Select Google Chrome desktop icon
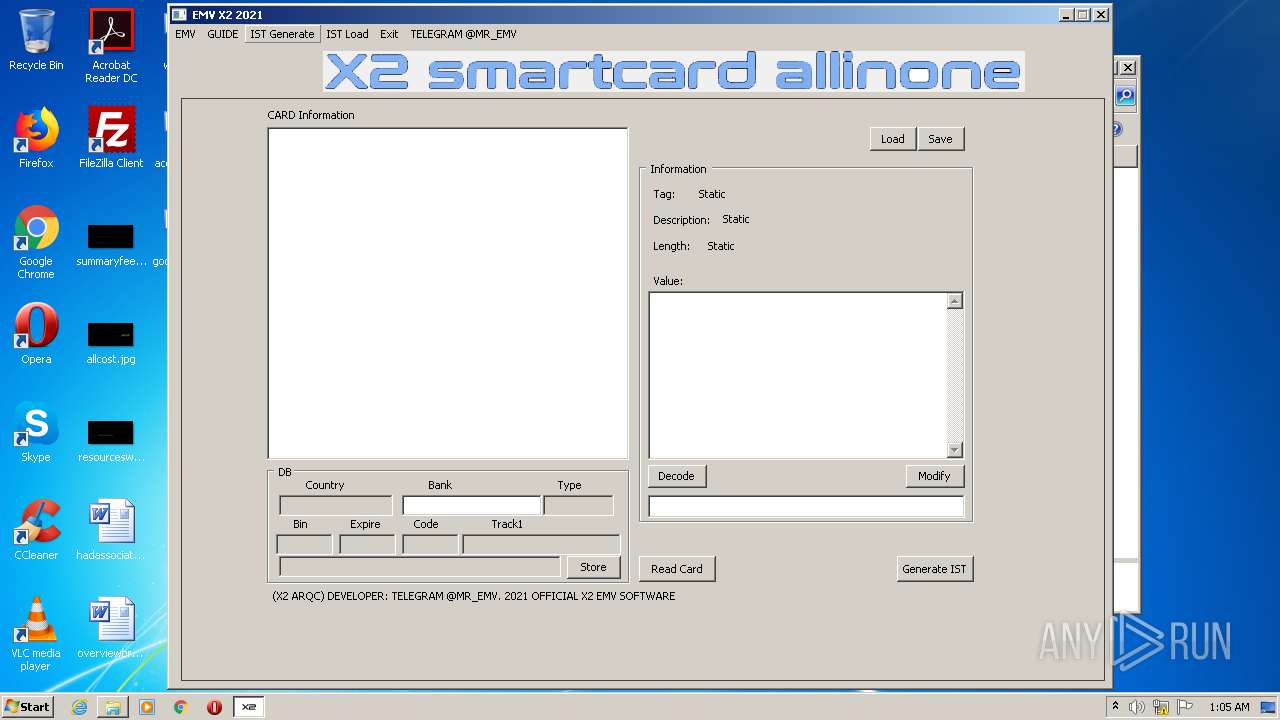 point(36,242)
